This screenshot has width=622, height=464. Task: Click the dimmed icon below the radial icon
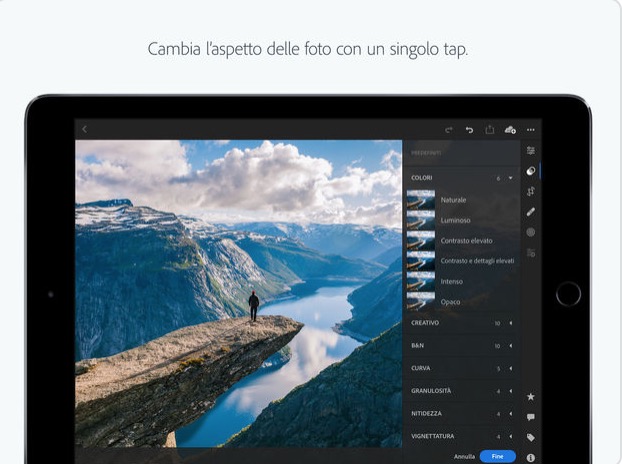click(531, 253)
